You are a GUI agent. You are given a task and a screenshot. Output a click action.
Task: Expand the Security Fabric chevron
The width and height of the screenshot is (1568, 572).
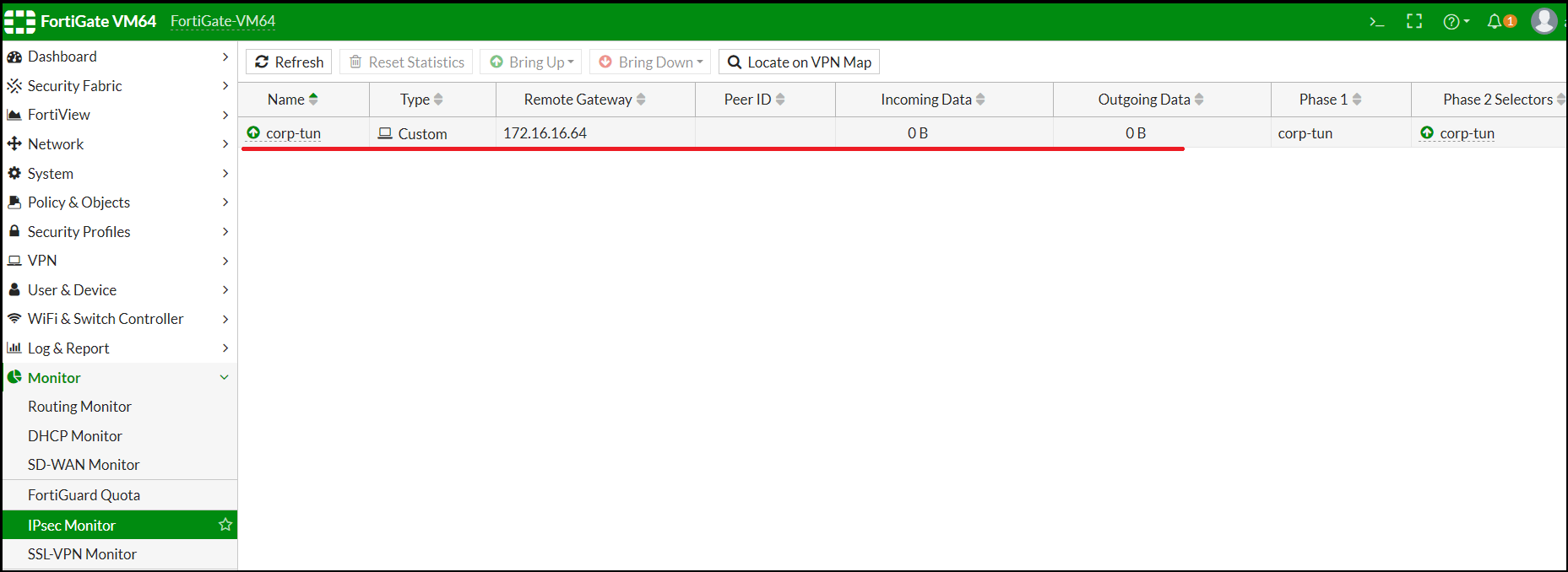pos(225,86)
